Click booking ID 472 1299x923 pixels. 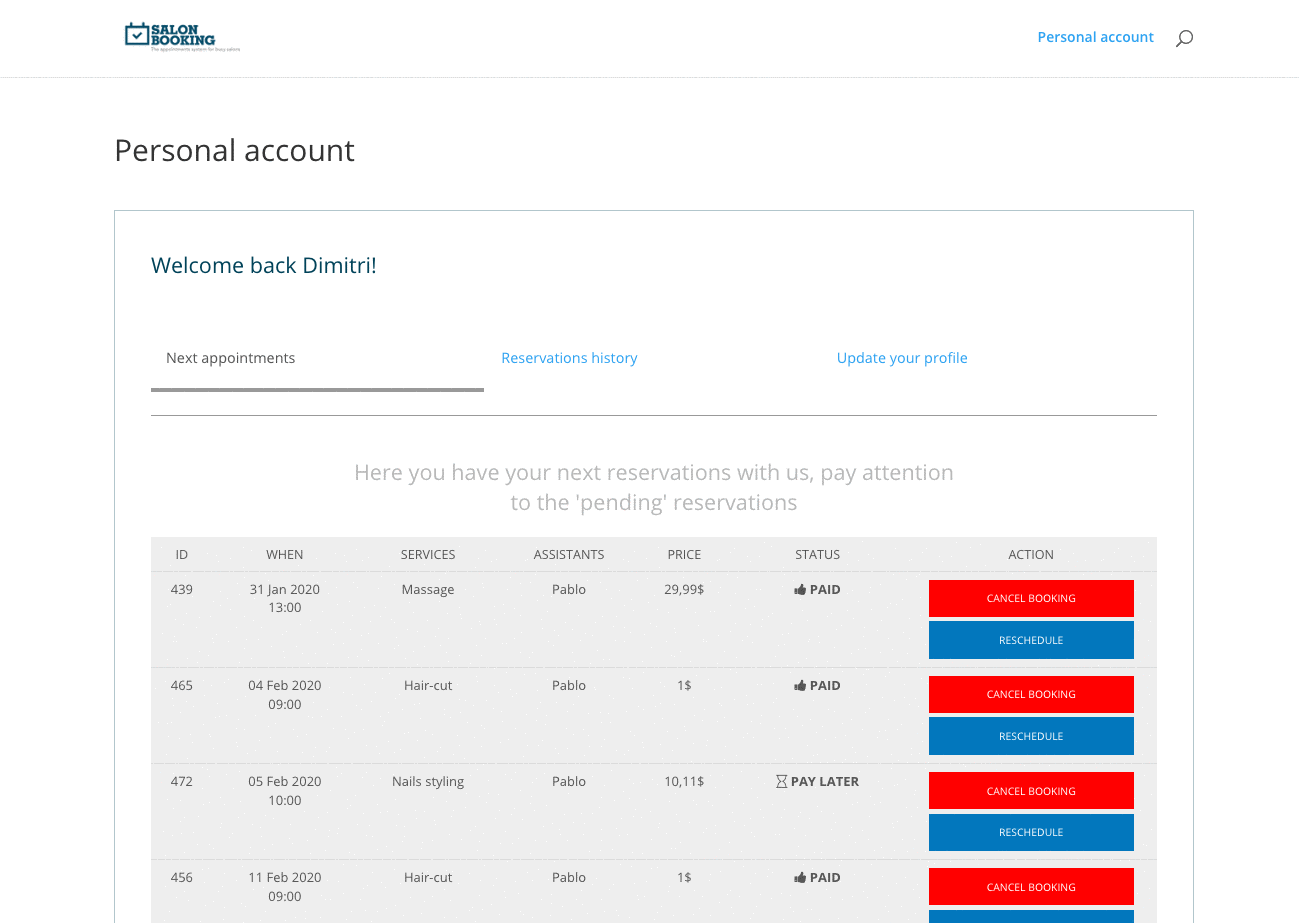tap(182, 781)
